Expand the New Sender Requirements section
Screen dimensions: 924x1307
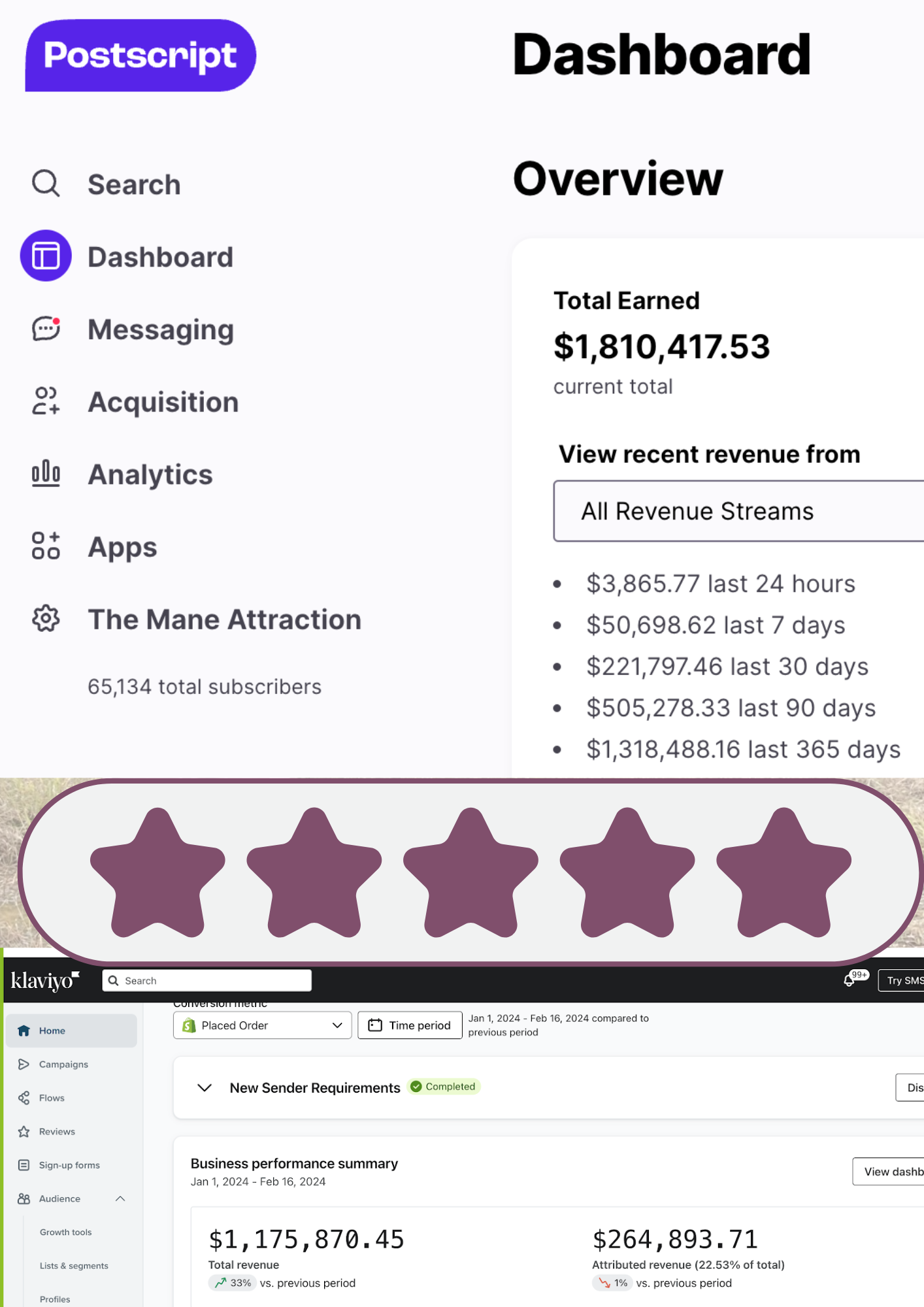point(205,1087)
